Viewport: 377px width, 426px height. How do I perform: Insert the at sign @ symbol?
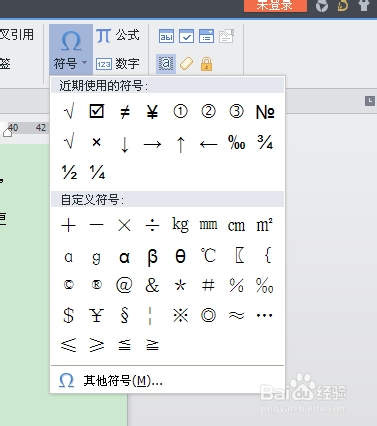(x=124, y=285)
